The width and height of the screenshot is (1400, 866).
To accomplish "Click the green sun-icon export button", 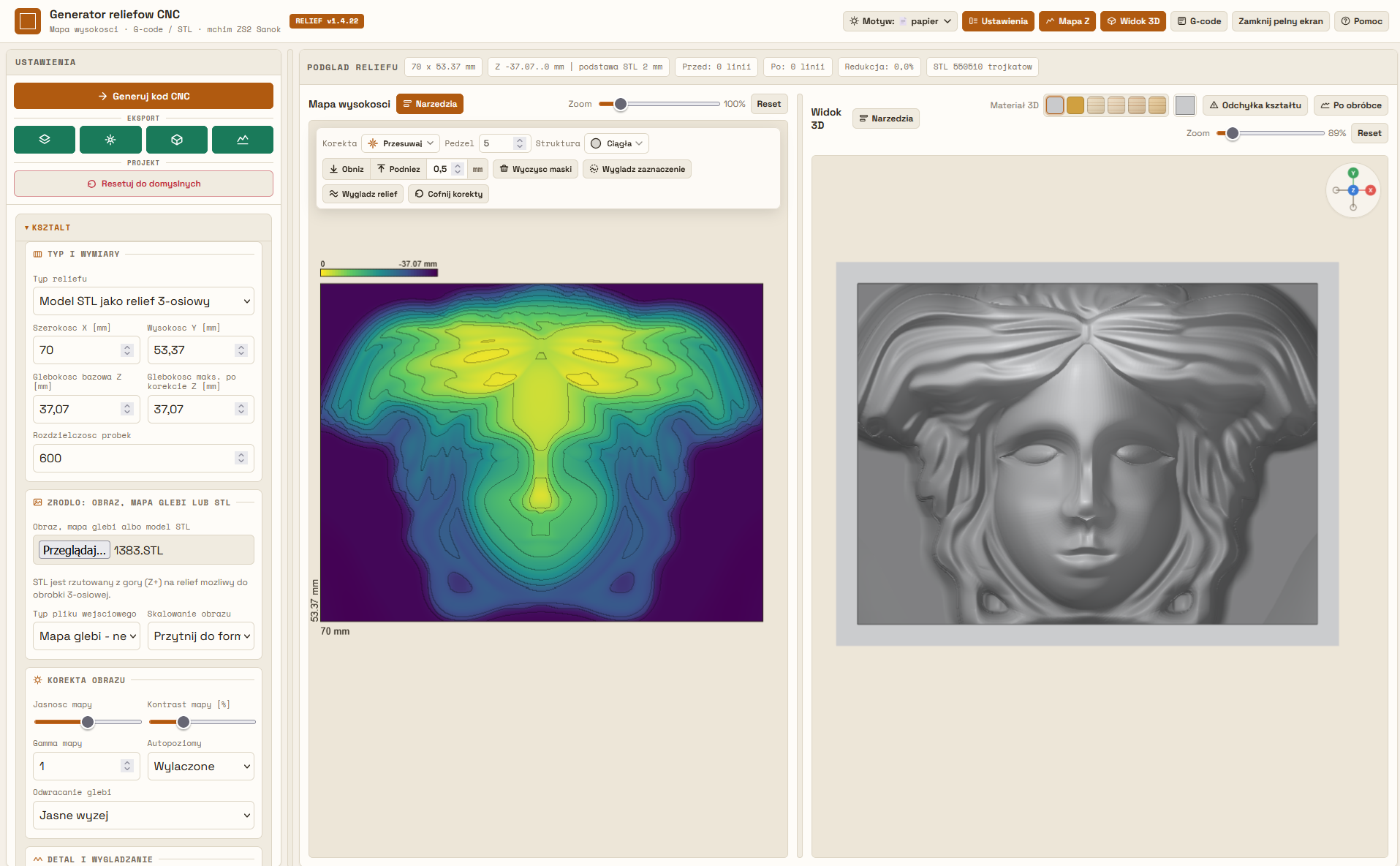I will click(x=110, y=140).
